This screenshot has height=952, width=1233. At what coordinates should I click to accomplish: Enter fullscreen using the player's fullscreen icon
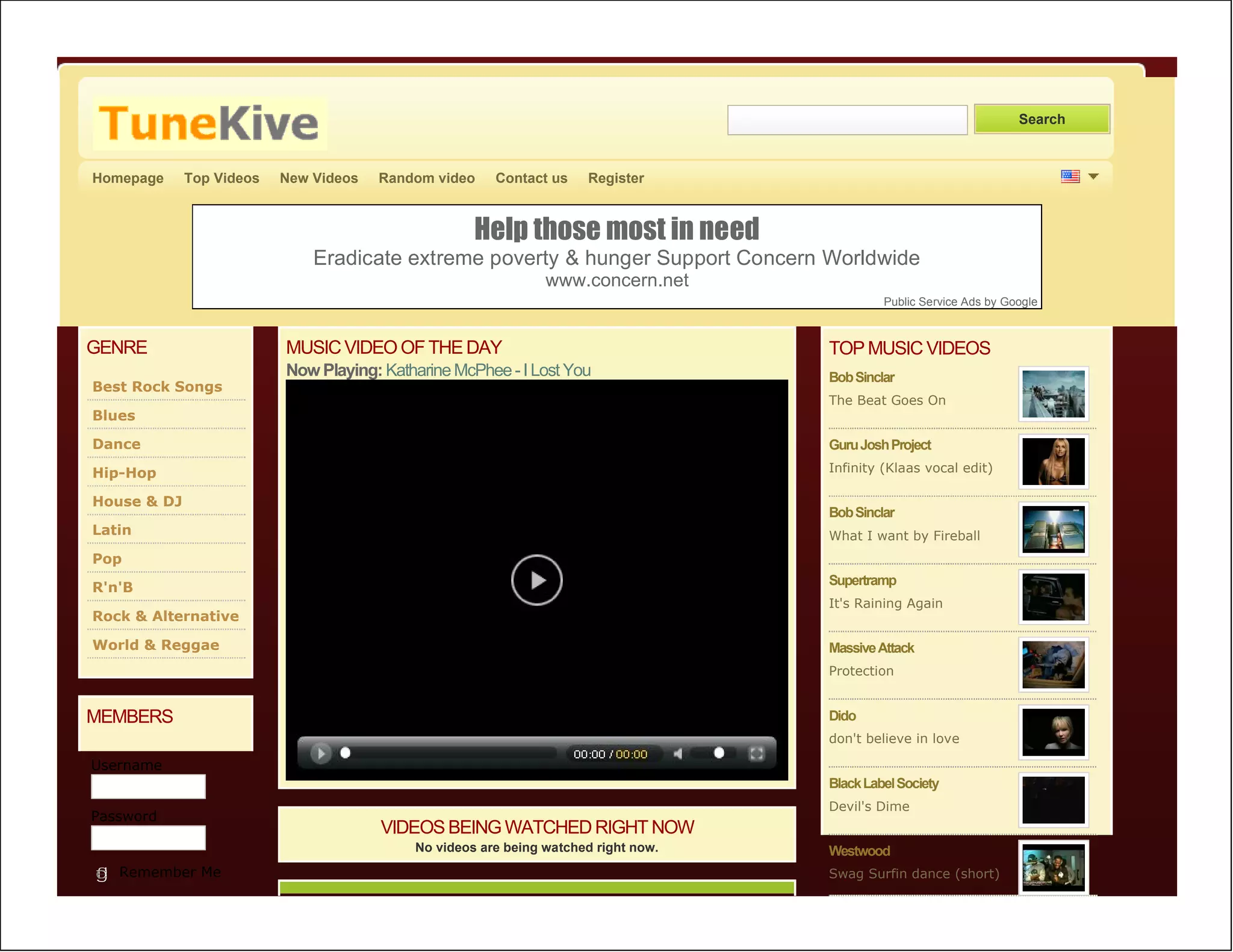[x=756, y=754]
